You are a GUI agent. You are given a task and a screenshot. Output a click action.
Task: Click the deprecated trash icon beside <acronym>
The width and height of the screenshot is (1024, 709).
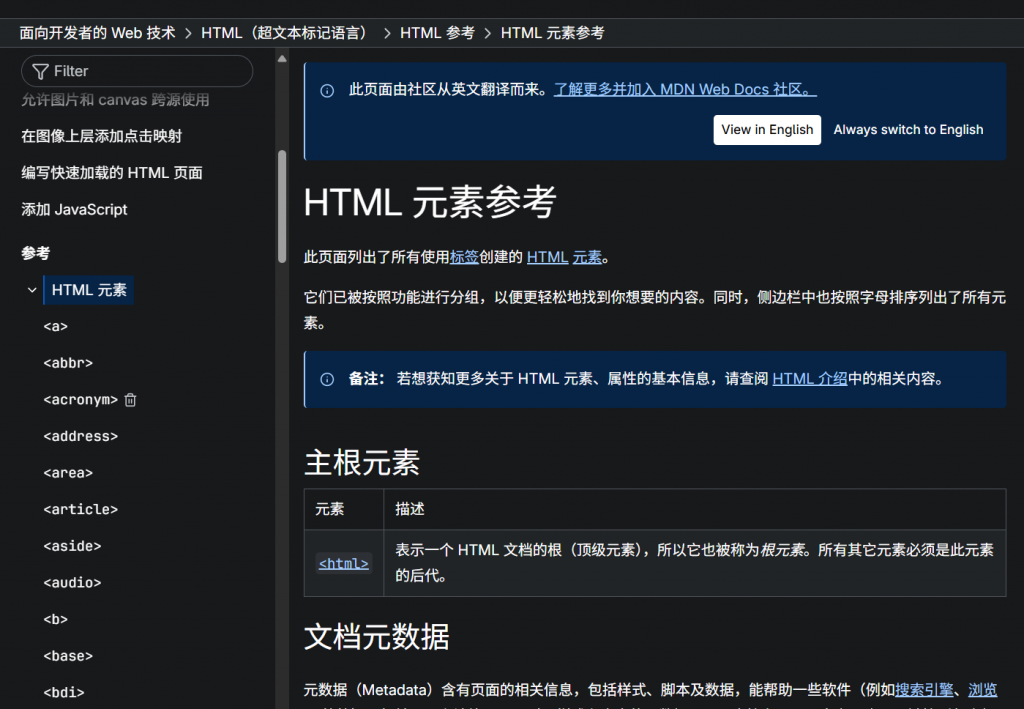pyautogui.click(x=130, y=400)
